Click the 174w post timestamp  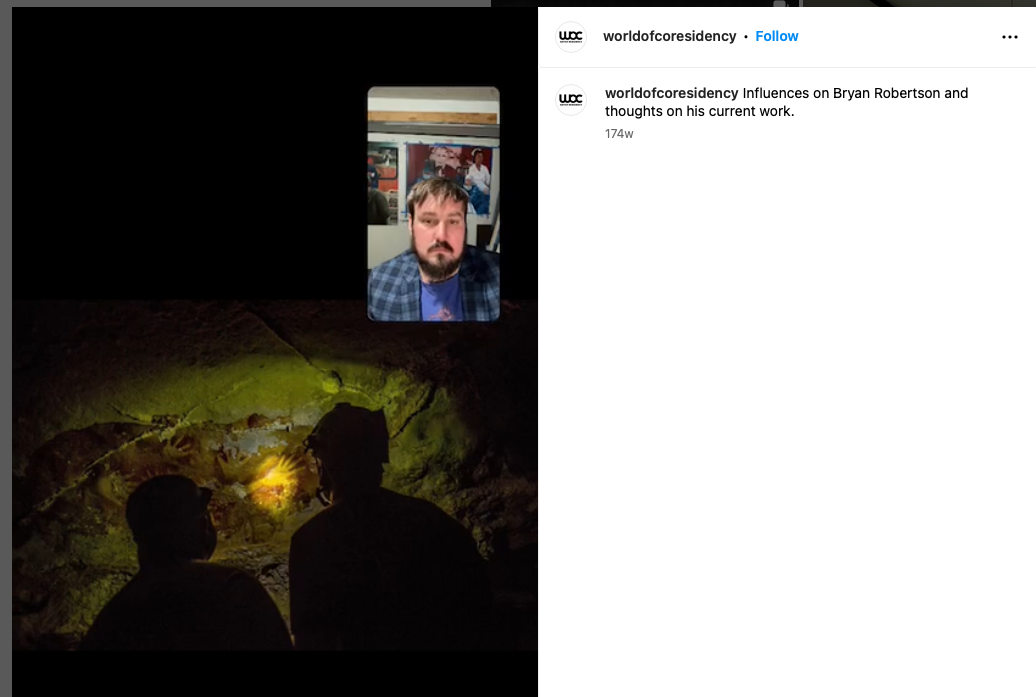[619, 134]
